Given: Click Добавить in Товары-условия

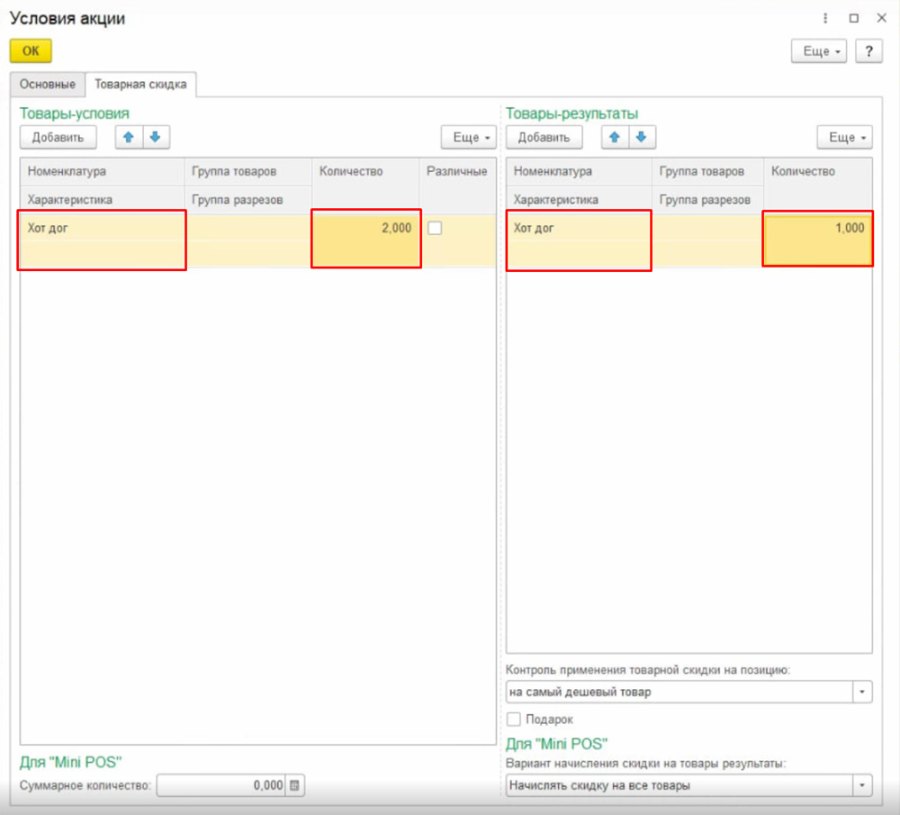Looking at the screenshot, I should tap(58, 137).
